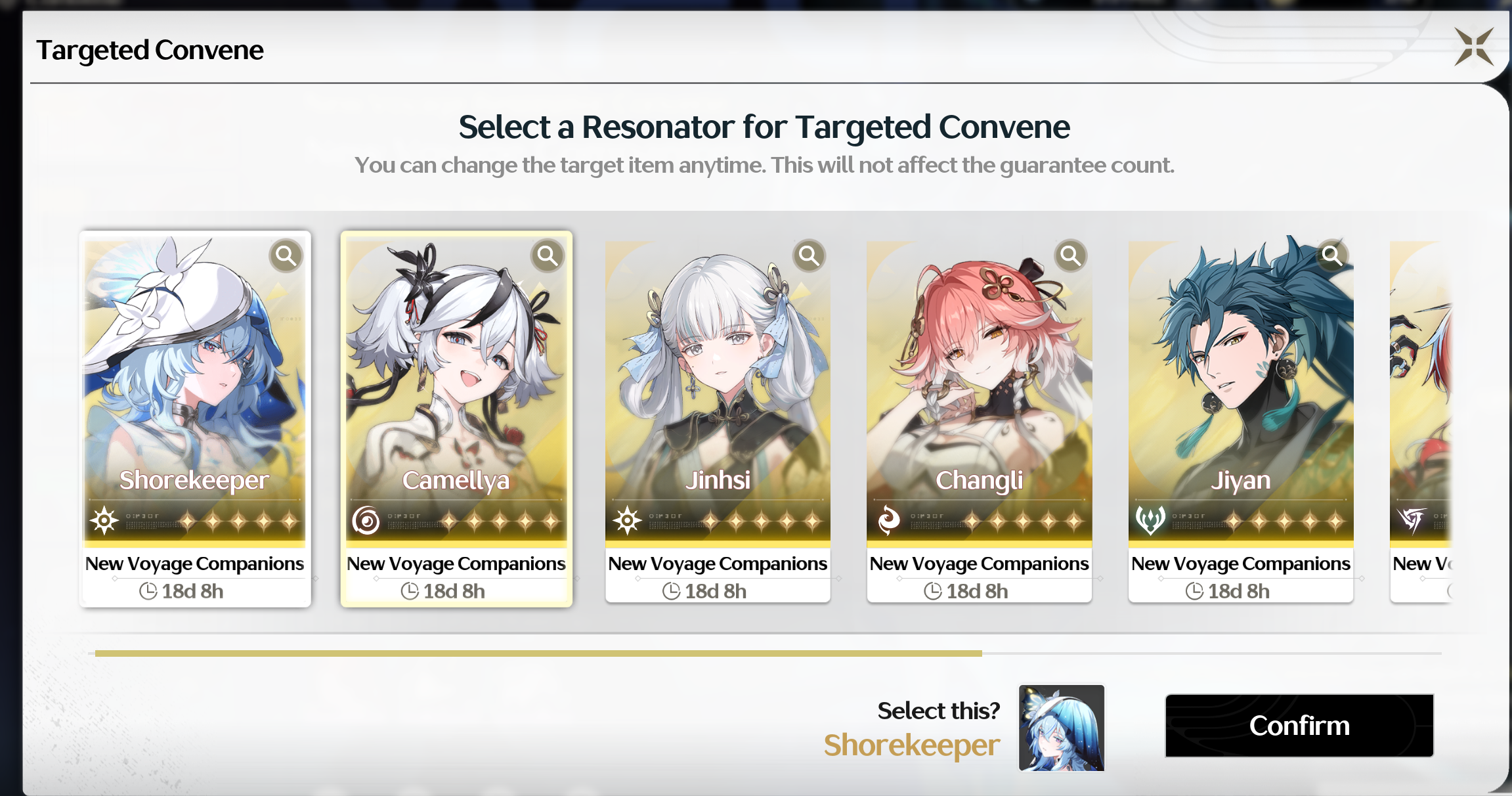Open Changli's magnifier preview icon
The height and width of the screenshot is (796, 1512).
click(x=1071, y=255)
